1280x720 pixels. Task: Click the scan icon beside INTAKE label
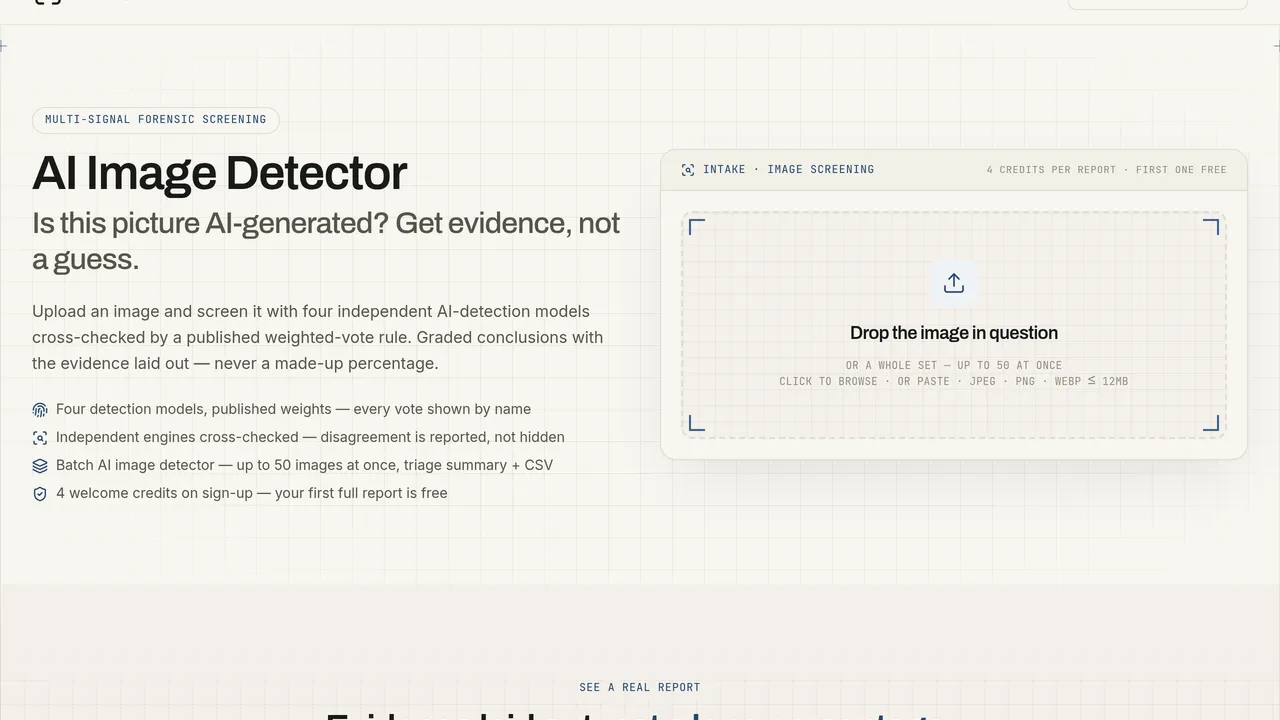(688, 170)
